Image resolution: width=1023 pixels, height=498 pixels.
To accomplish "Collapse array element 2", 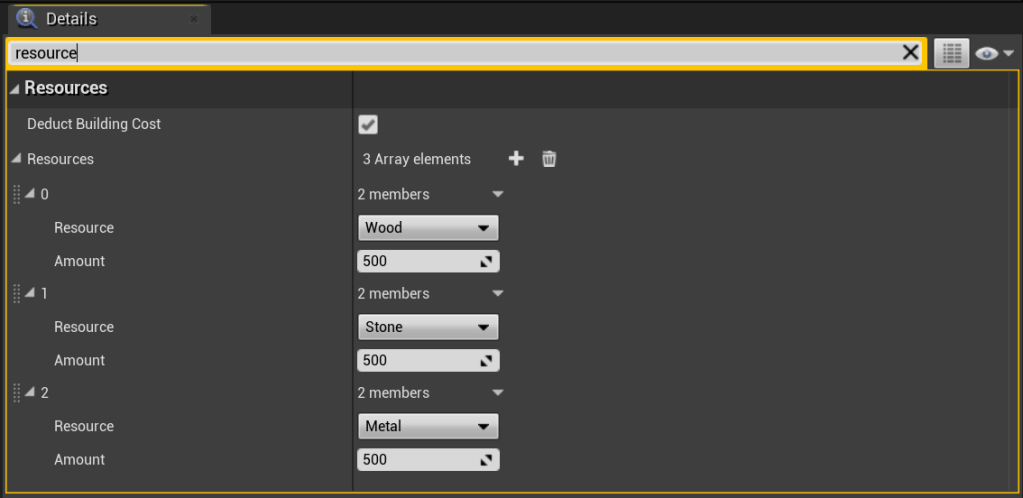I will [x=29, y=392].
